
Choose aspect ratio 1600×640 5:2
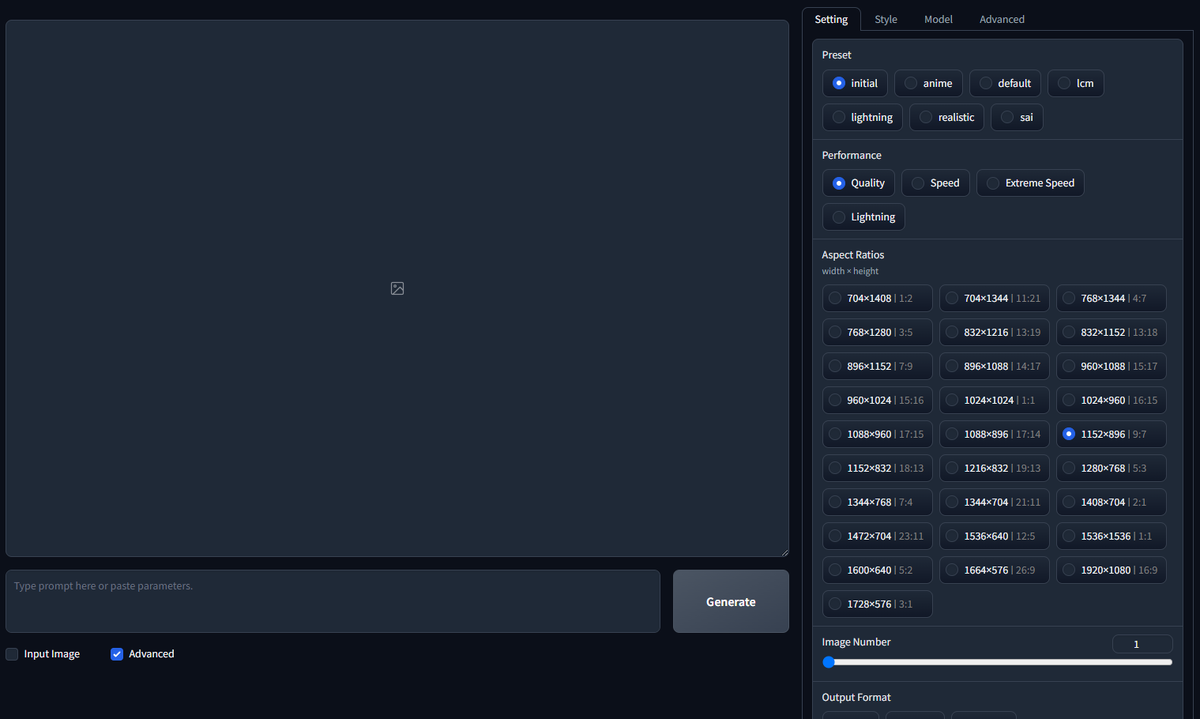pyautogui.click(x=877, y=570)
